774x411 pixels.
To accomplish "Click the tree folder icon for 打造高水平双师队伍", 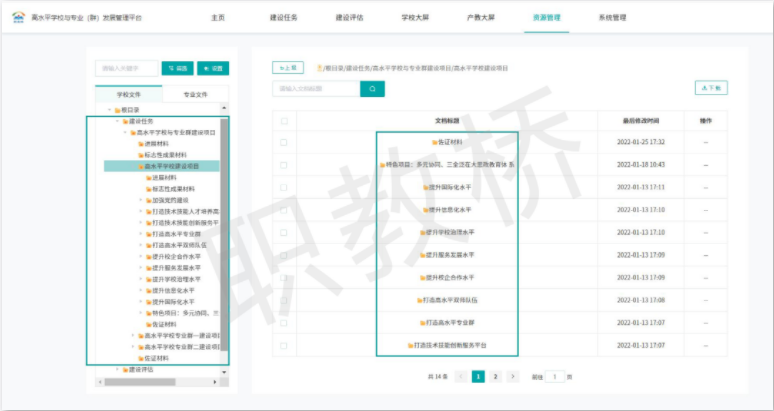I will (149, 245).
